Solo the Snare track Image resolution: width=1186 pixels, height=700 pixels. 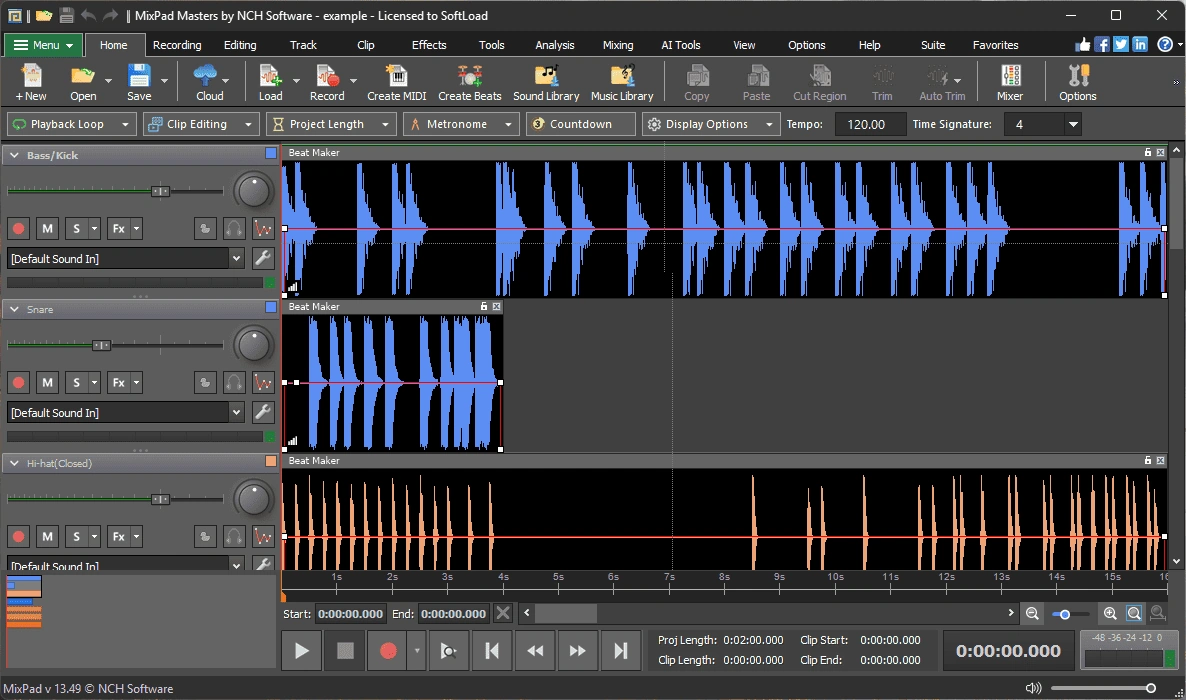[x=76, y=382]
